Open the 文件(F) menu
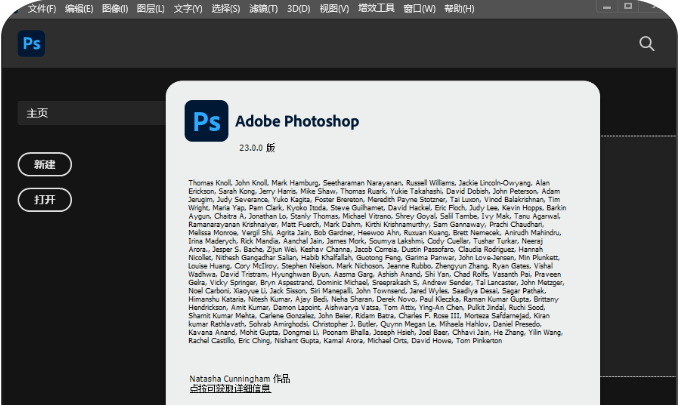The image size is (678, 405). point(43,9)
